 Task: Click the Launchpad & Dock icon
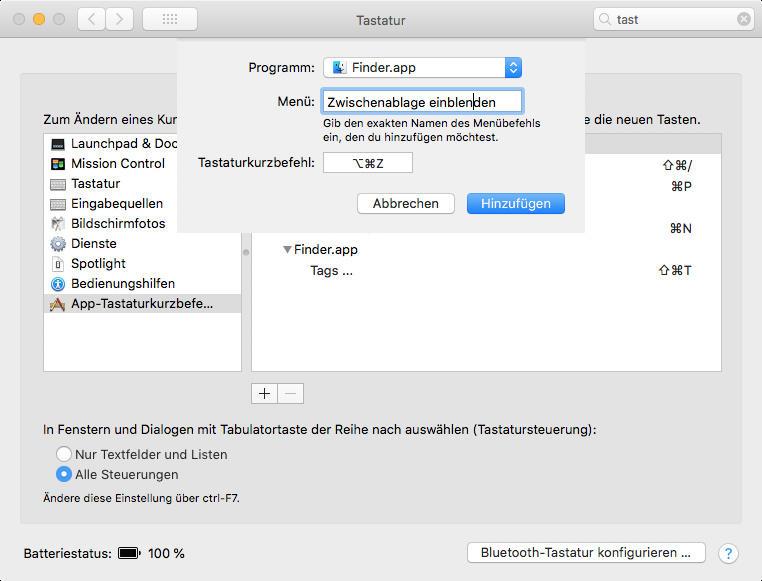pyautogui.click(x=58, y=144)
